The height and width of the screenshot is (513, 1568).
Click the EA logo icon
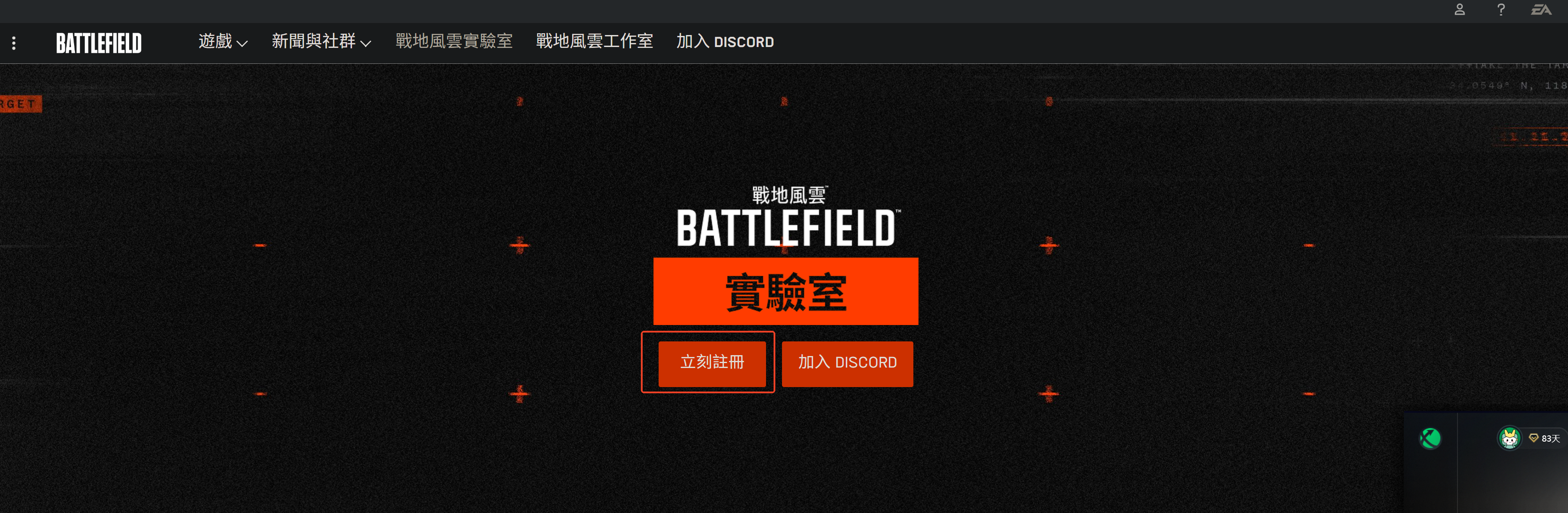pos(1541,10)
